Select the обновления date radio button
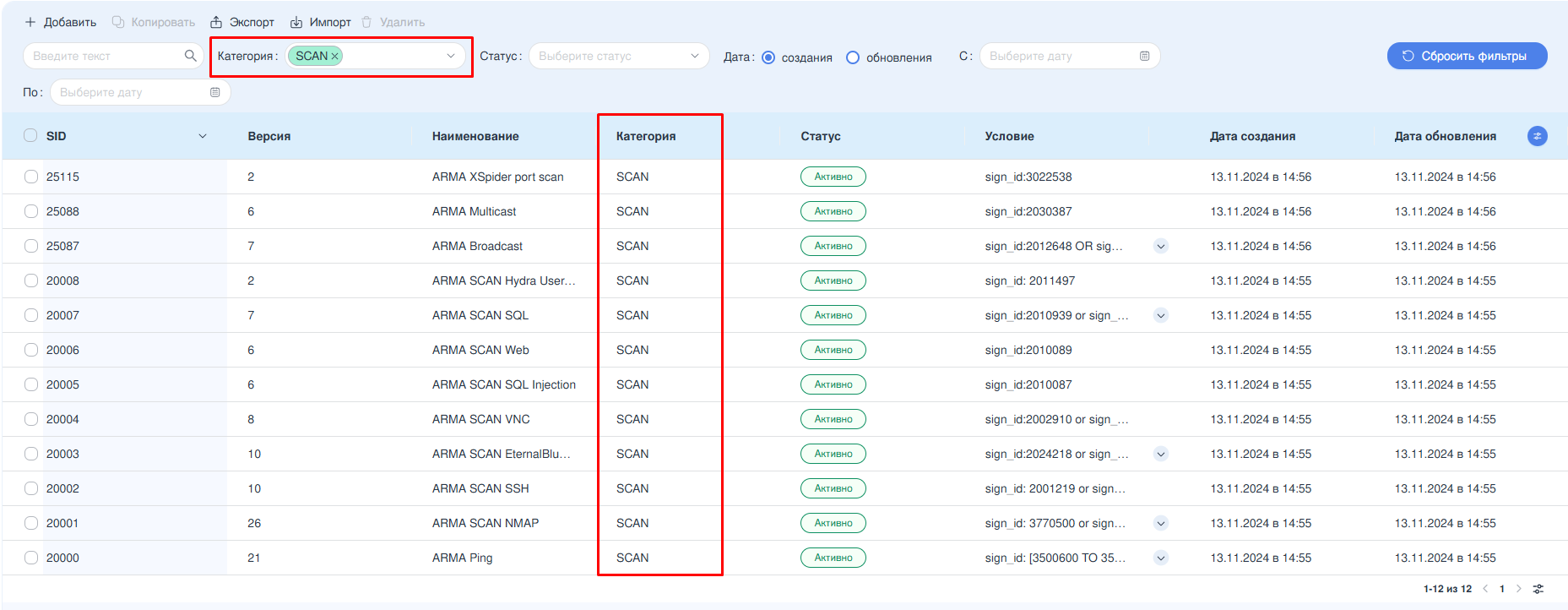The width and height of the screenshot is (1568, 610). [x=853, y=57]
